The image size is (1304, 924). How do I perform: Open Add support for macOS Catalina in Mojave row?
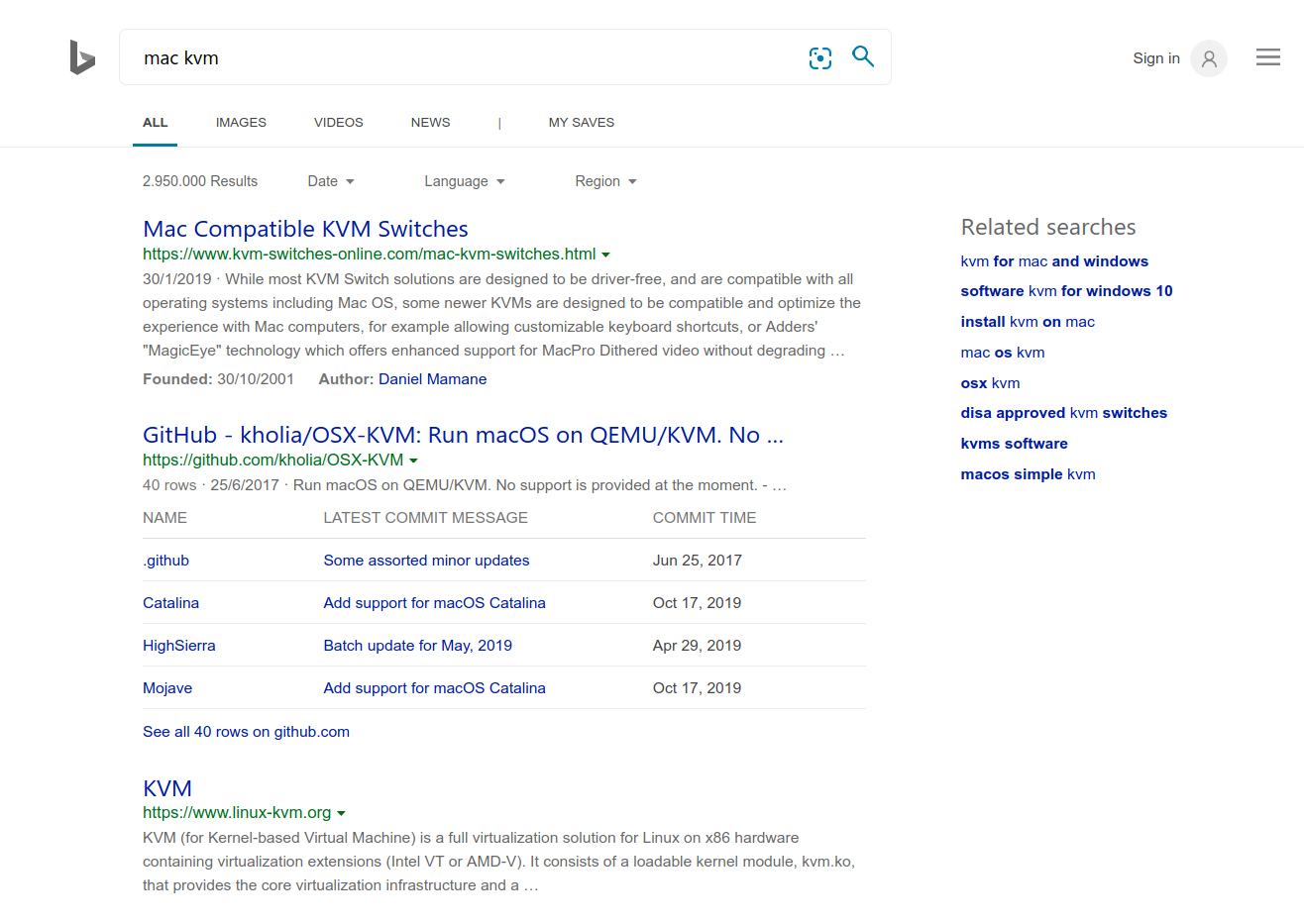point(434,688)
